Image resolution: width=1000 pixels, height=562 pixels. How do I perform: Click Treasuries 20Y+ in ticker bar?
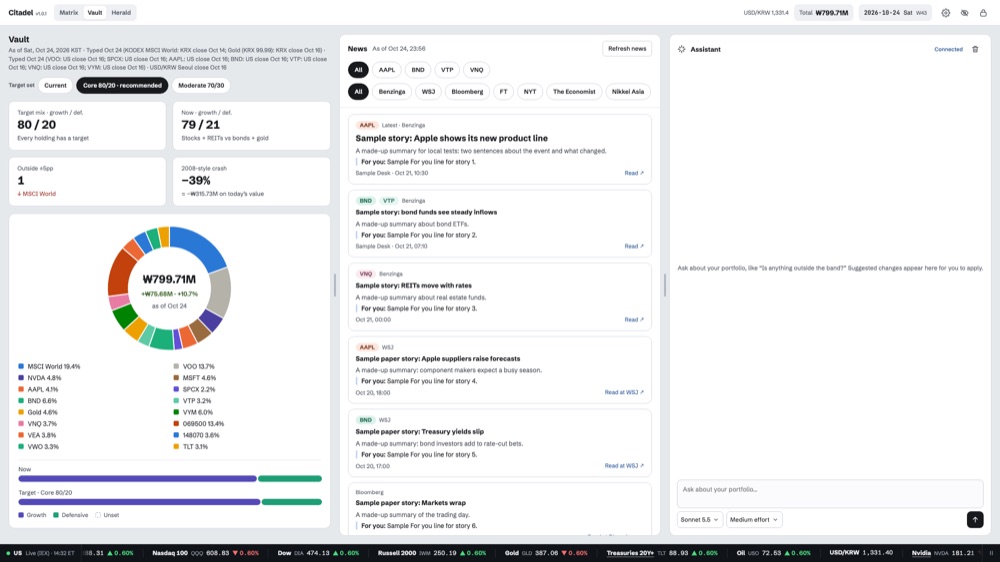[662, 553]
